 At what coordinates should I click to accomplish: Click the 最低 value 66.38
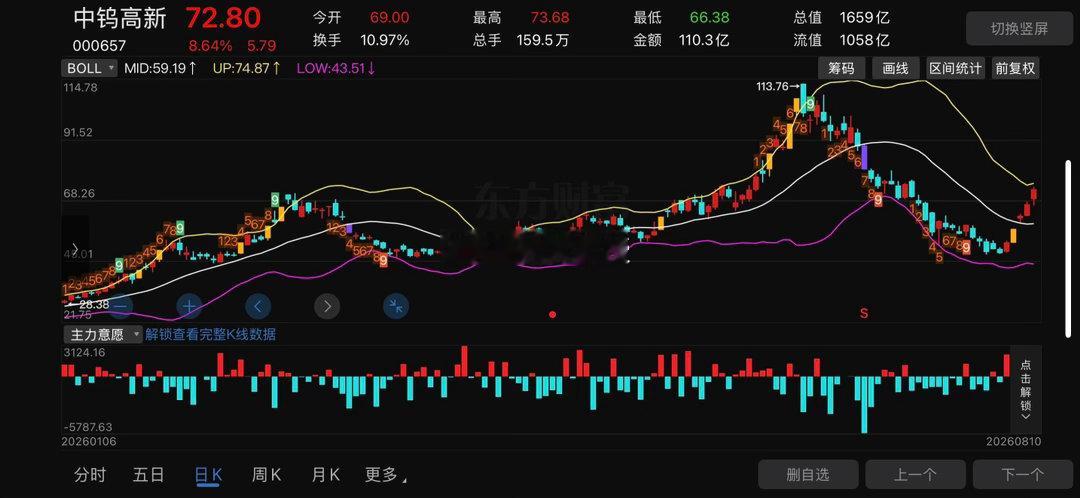click(x=709, y=18)
